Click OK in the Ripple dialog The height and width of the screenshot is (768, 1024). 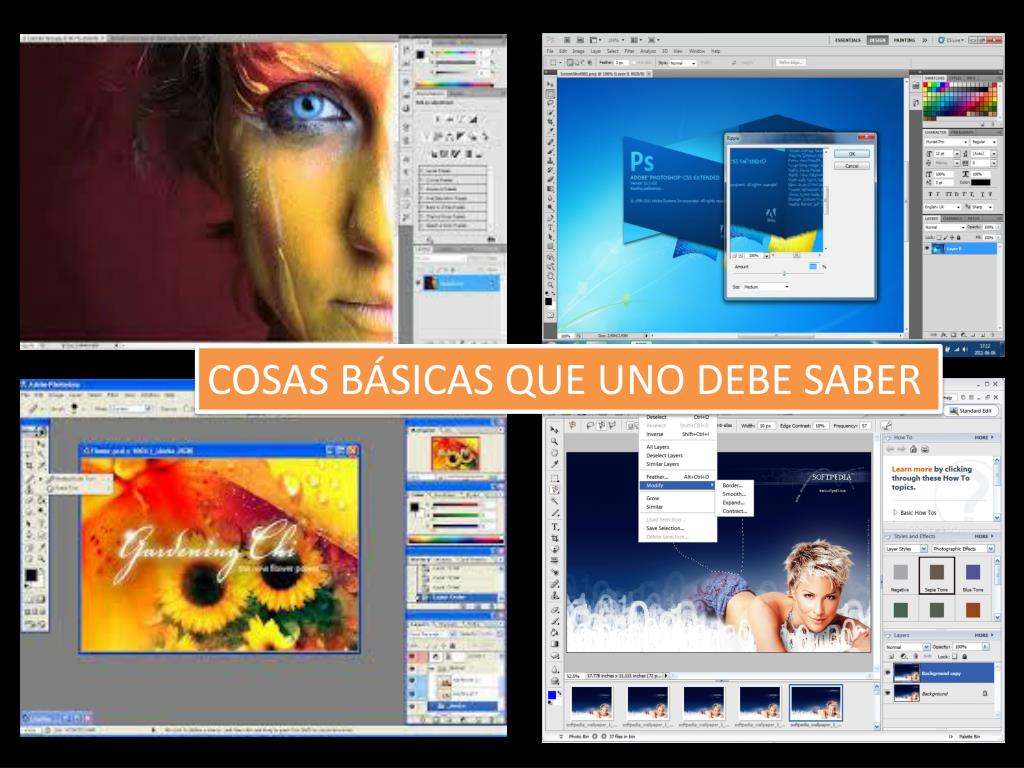pyautogui.click(x=852, y=154)
